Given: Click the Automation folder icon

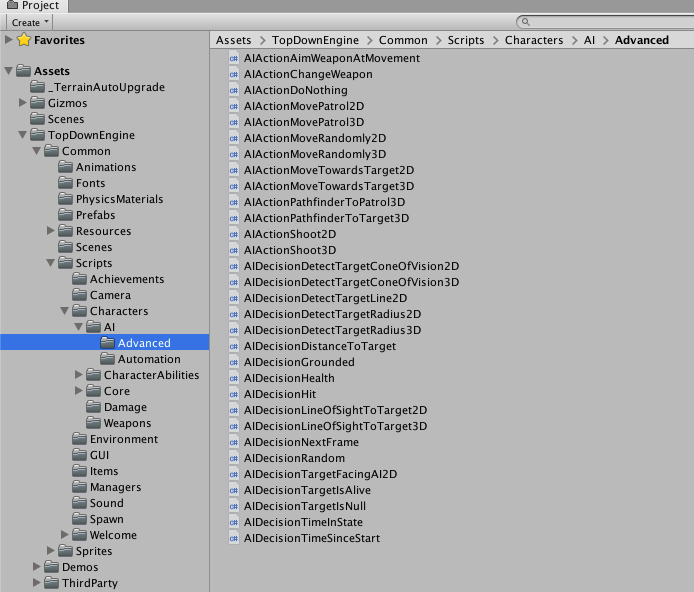Looking at the screenshot, I should tap(108, 359).
